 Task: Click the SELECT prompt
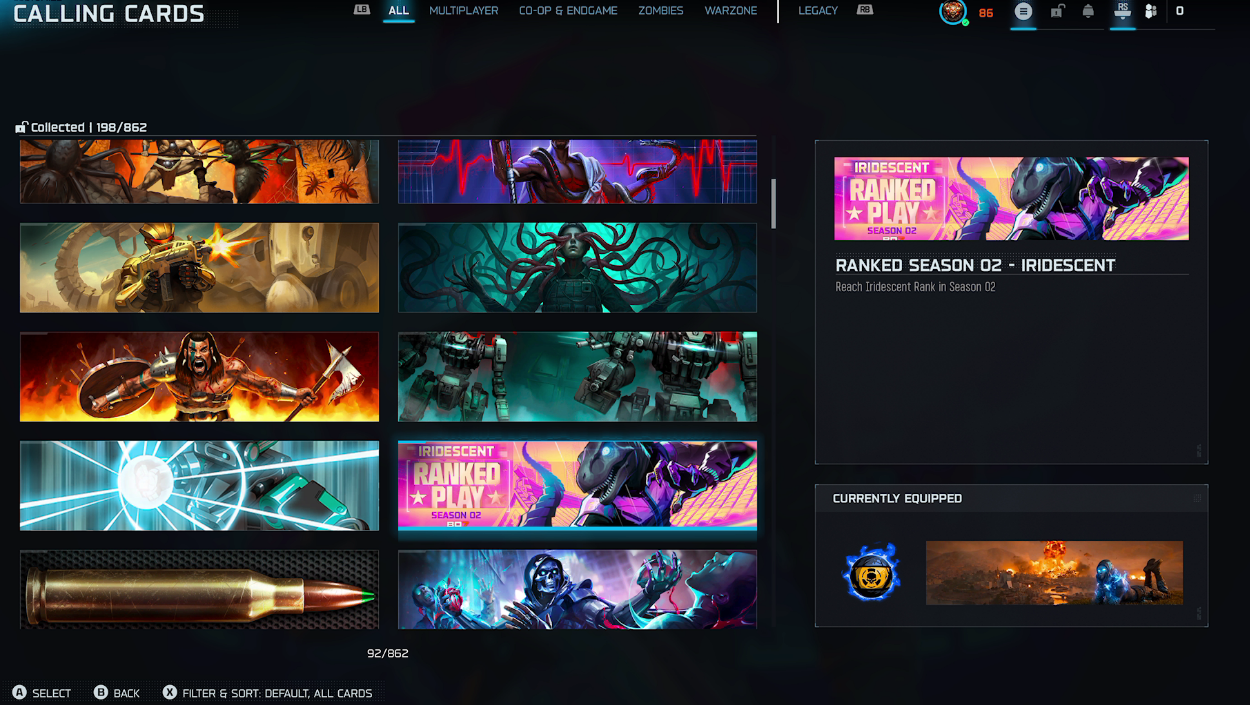pos(51,693)
